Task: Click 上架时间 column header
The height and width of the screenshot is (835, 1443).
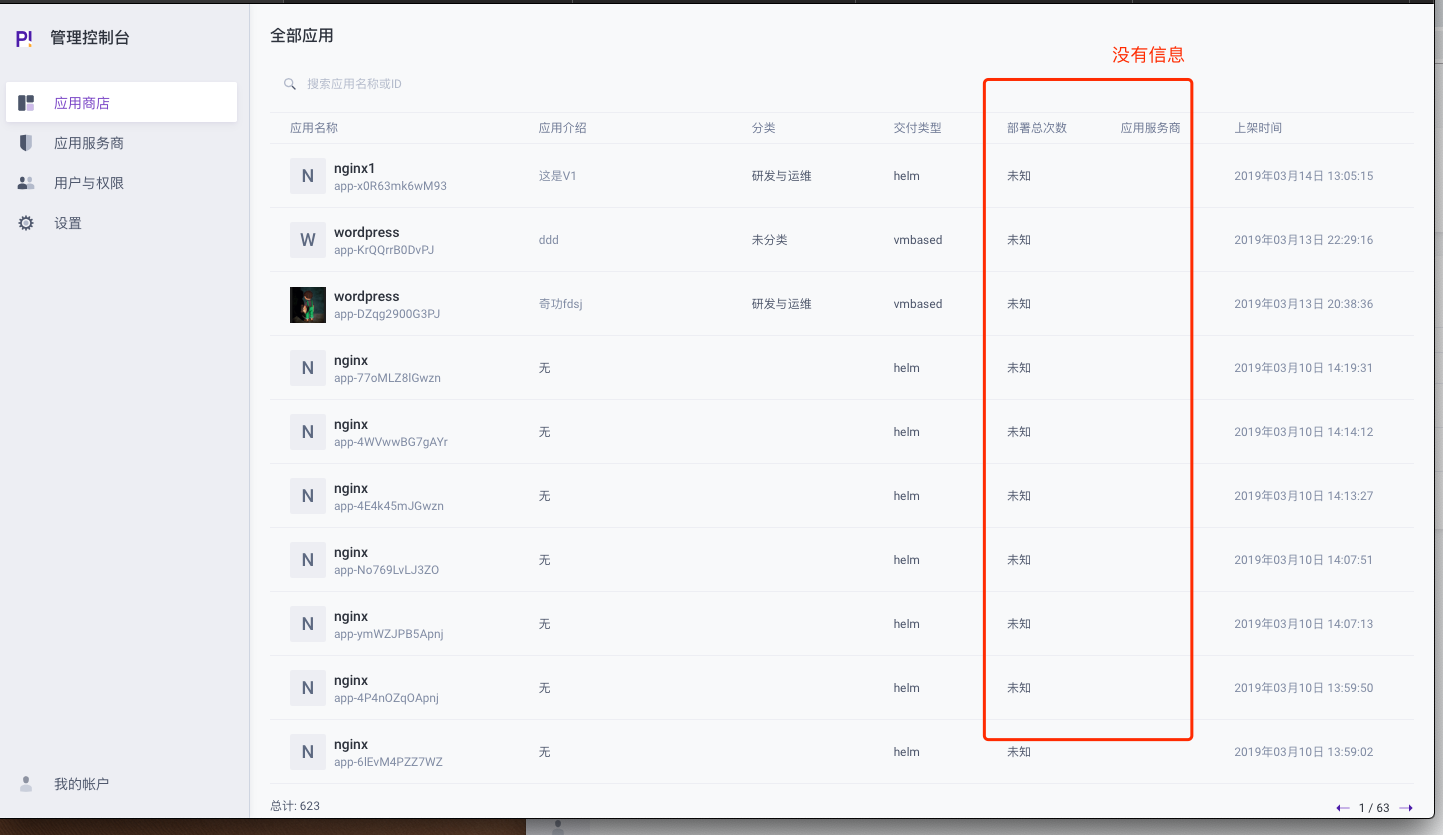Action: tap(1258, 128)
